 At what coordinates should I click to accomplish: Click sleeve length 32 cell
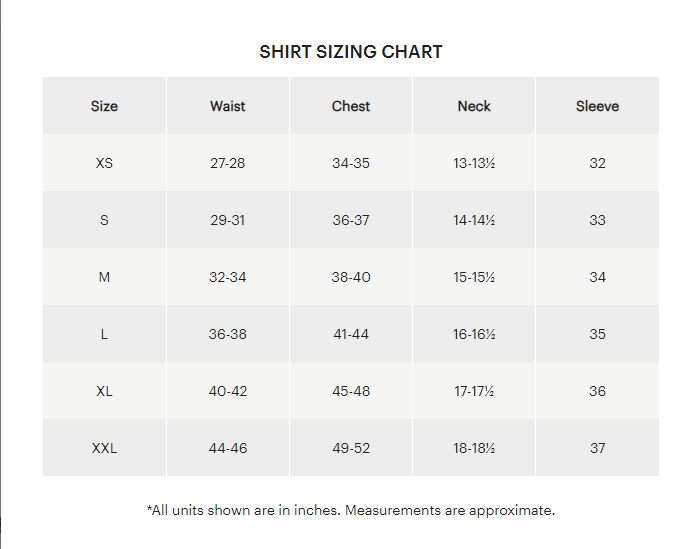(x=597, y=163)
